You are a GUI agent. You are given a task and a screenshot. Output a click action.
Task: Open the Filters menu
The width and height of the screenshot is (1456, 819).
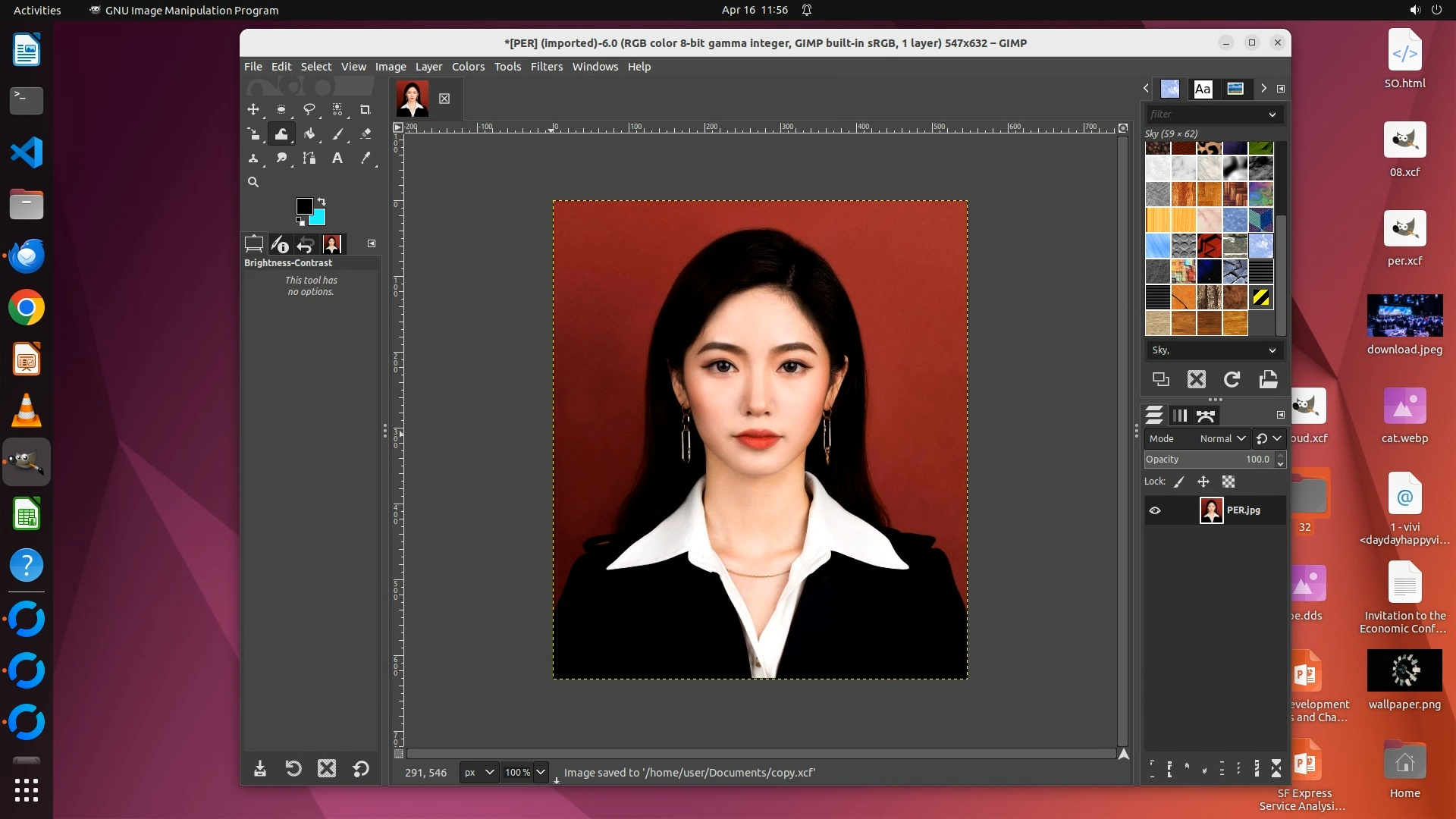coord(546,67)
